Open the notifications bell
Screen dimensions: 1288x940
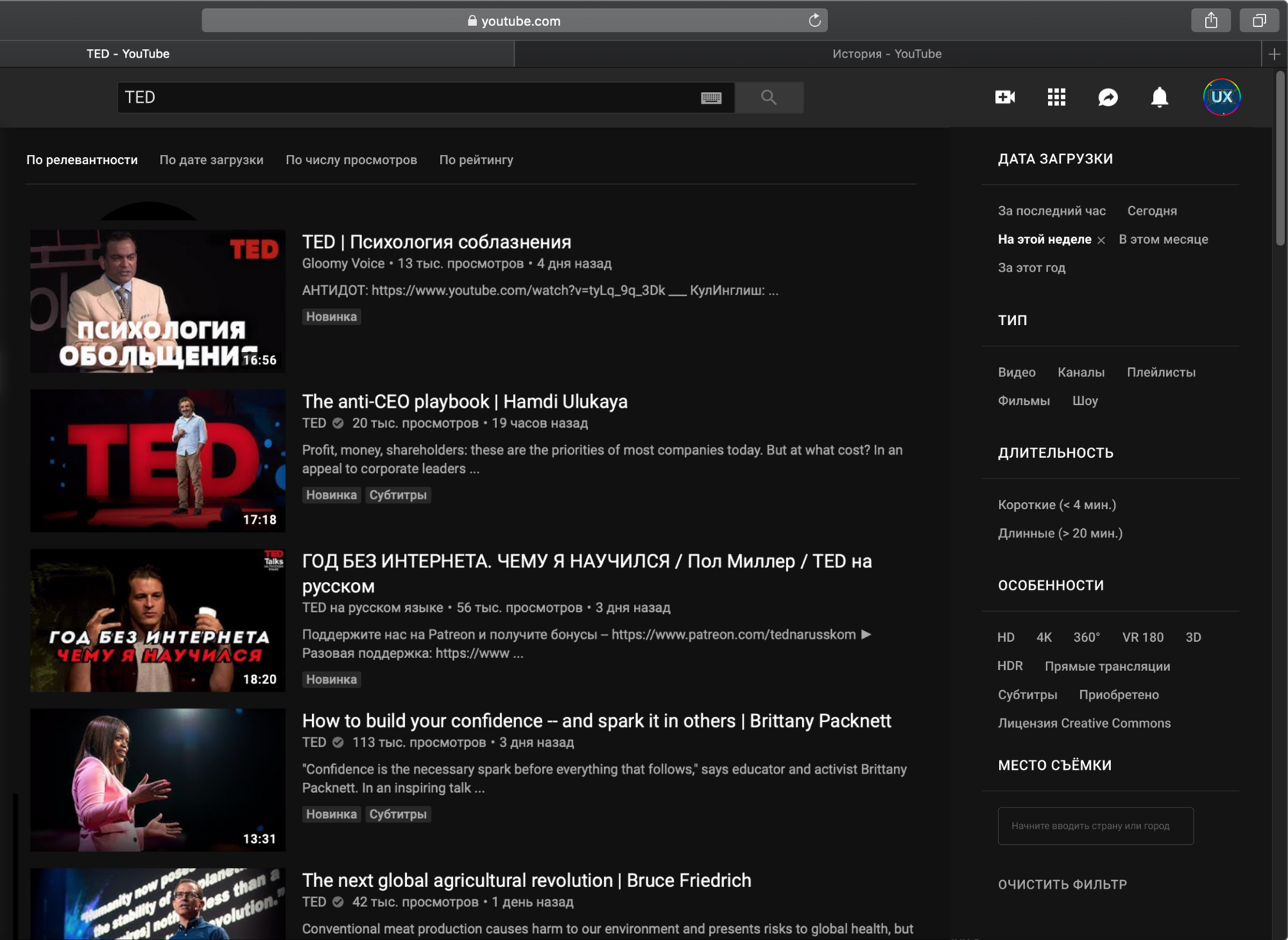pyautogui.click(x=1159, y=97)
